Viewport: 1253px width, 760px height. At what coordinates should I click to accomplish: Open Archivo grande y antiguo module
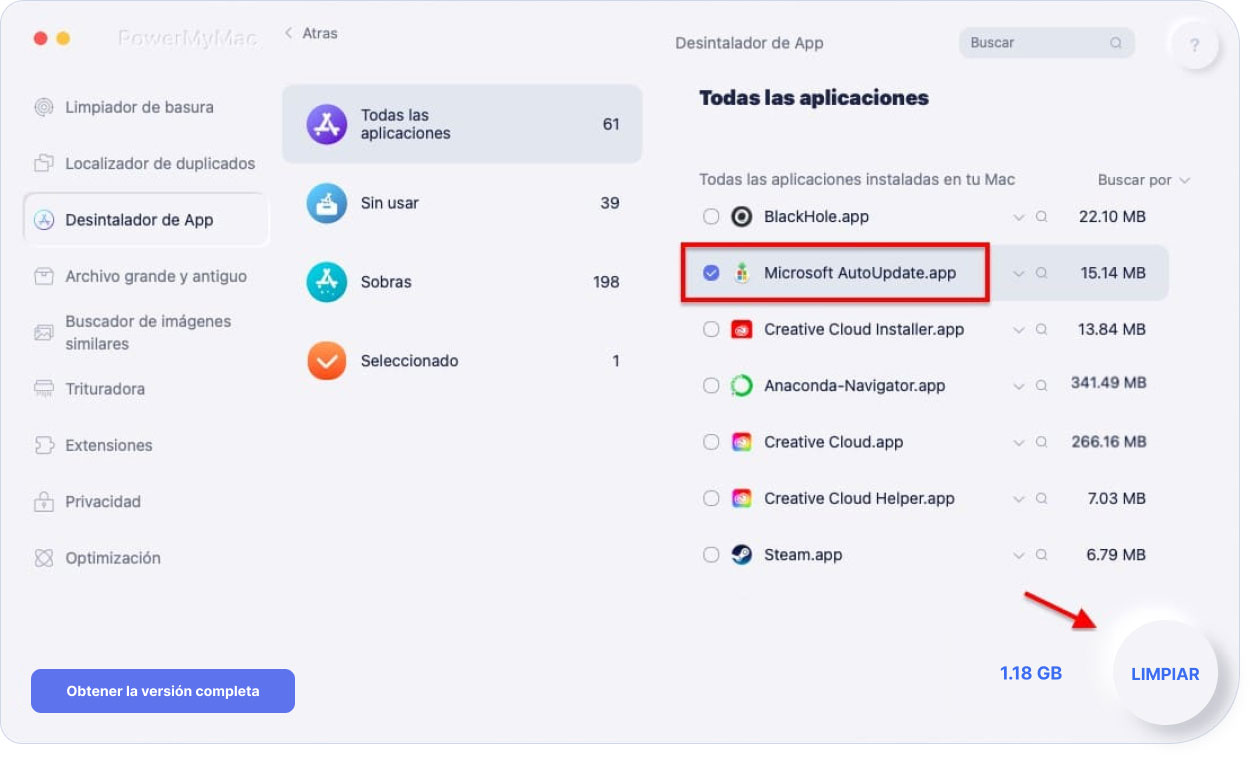coord(156,276)
